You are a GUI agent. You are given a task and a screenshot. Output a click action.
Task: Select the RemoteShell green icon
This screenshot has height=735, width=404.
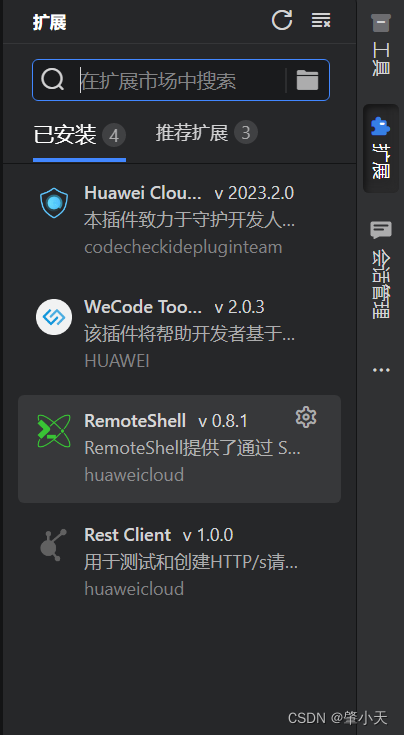click(x=54, y=431)
